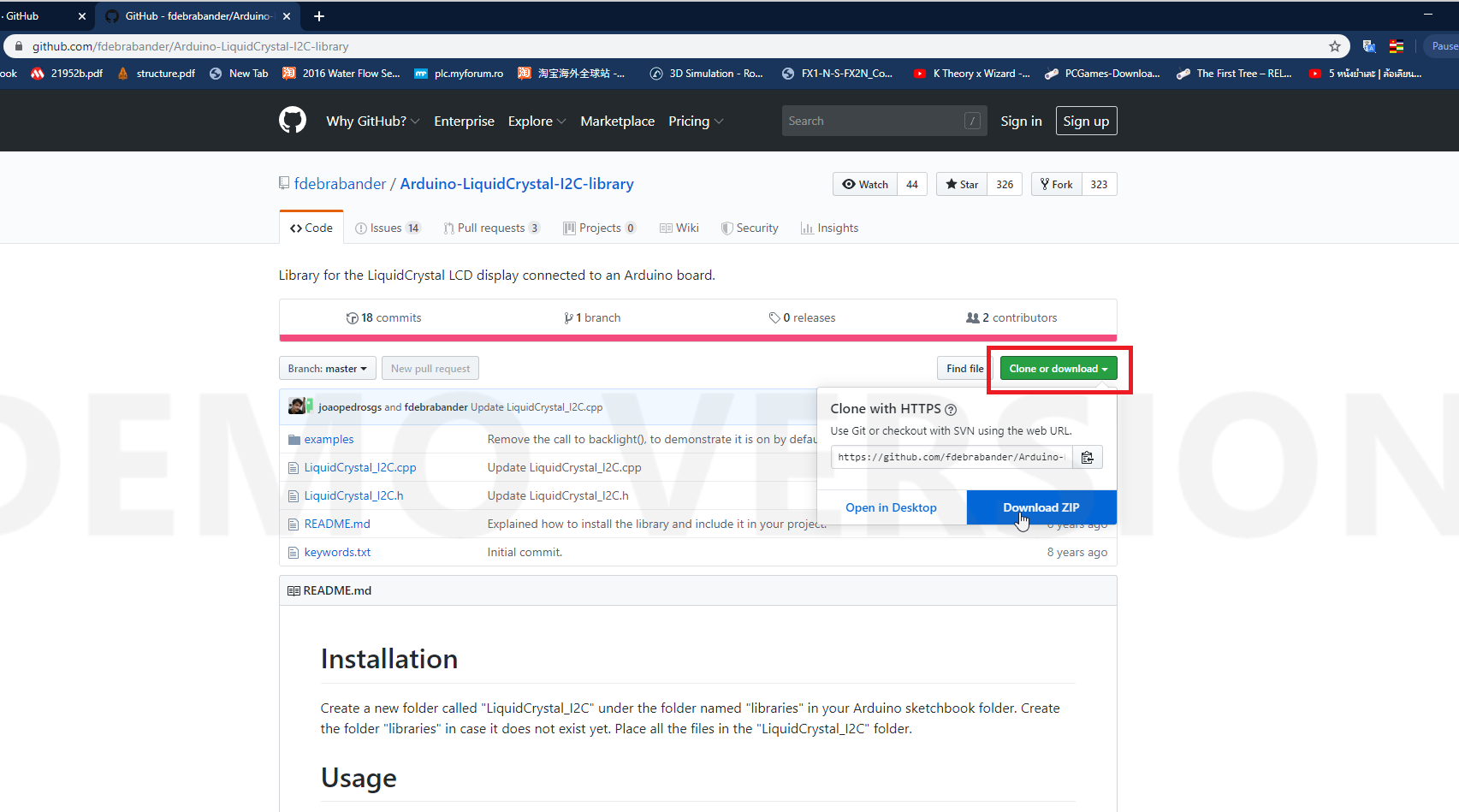Open keywords.txt file
Screen dimensions: 1459x812
click(337, 552)
